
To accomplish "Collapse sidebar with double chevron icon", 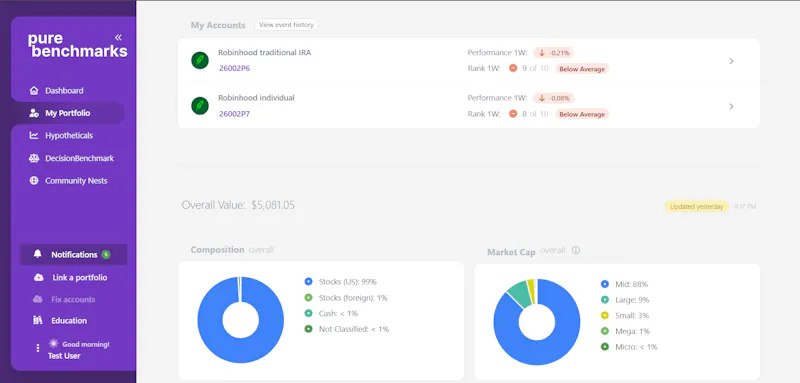I will 118,37.
